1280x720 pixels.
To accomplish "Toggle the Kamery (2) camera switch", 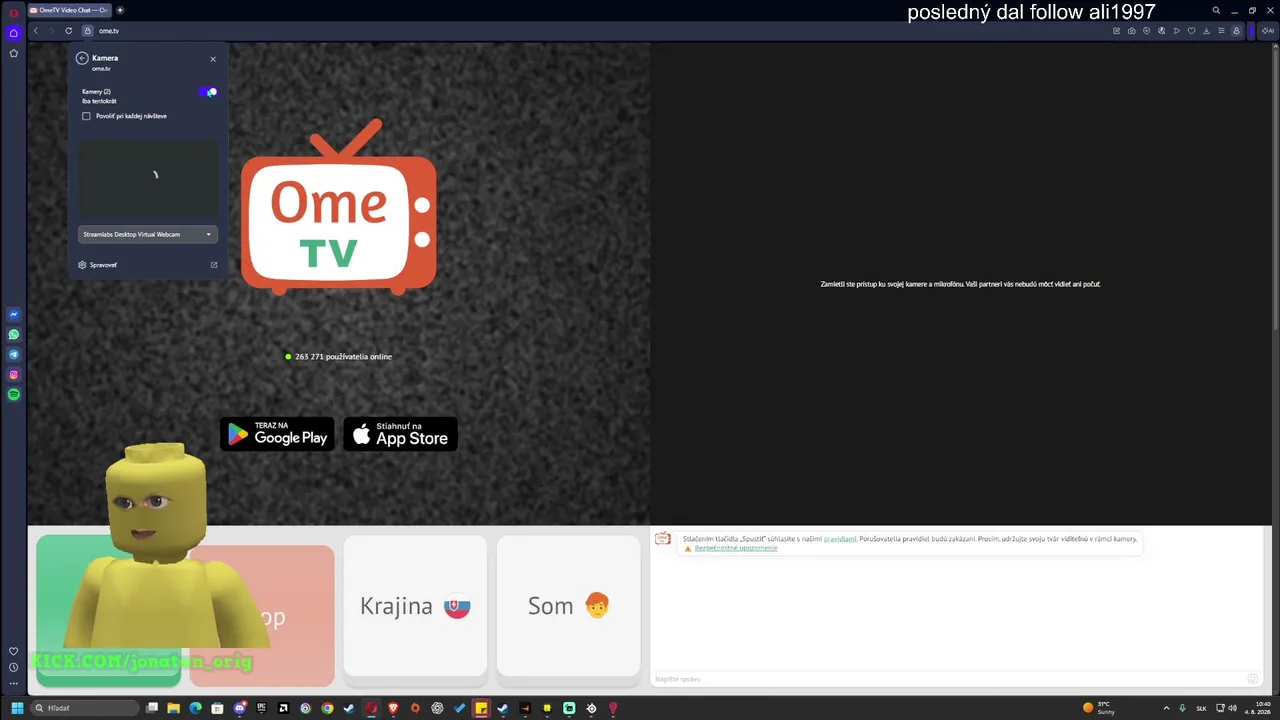I will pyautogui.click(x=208, y=92).
